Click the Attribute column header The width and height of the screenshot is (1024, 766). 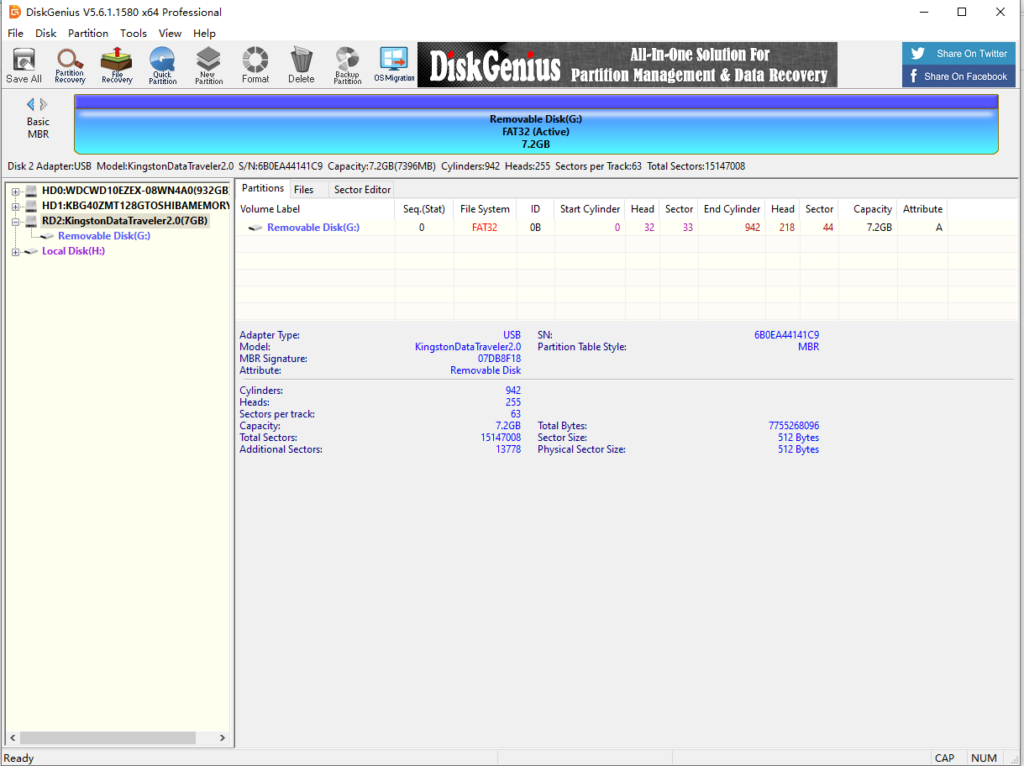point(922,209)
